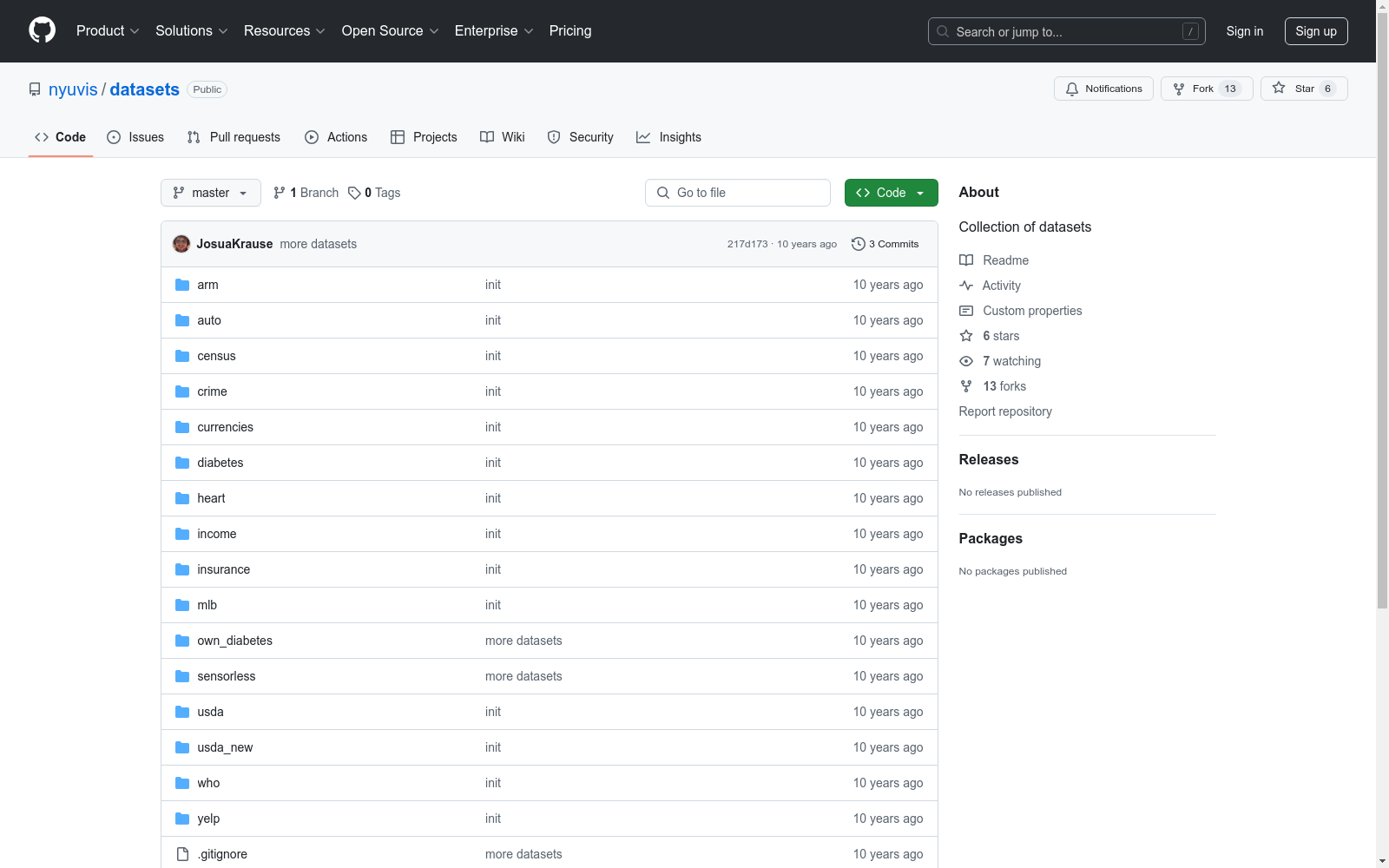Open the Actions tab
Screen dimensions: 1389x868
336,137
